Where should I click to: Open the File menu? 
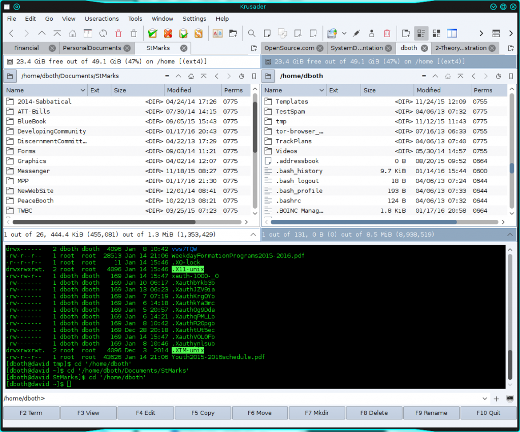pos(11,19)
